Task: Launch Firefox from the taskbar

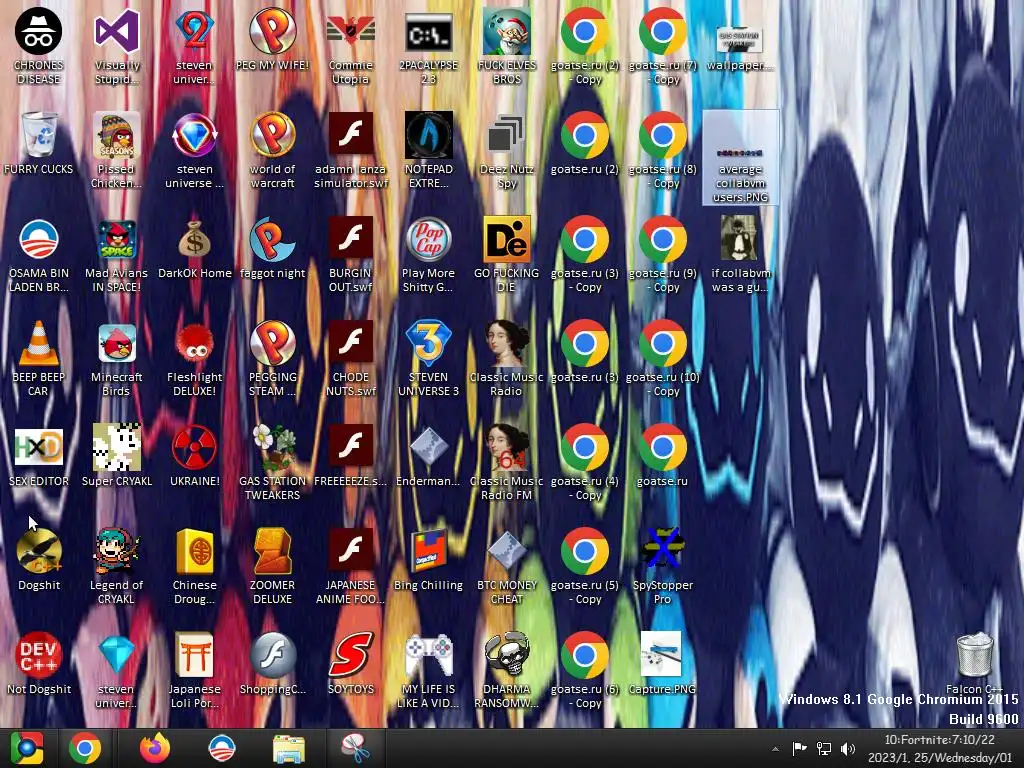Action: coord(155,748)
